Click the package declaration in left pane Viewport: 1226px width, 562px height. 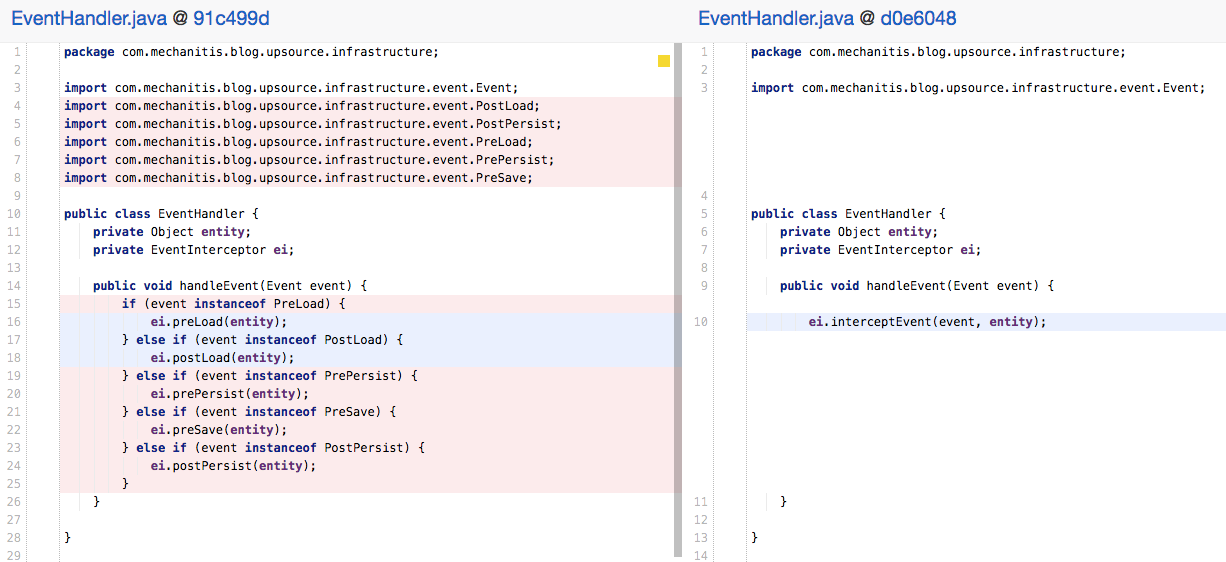point(251,52)
